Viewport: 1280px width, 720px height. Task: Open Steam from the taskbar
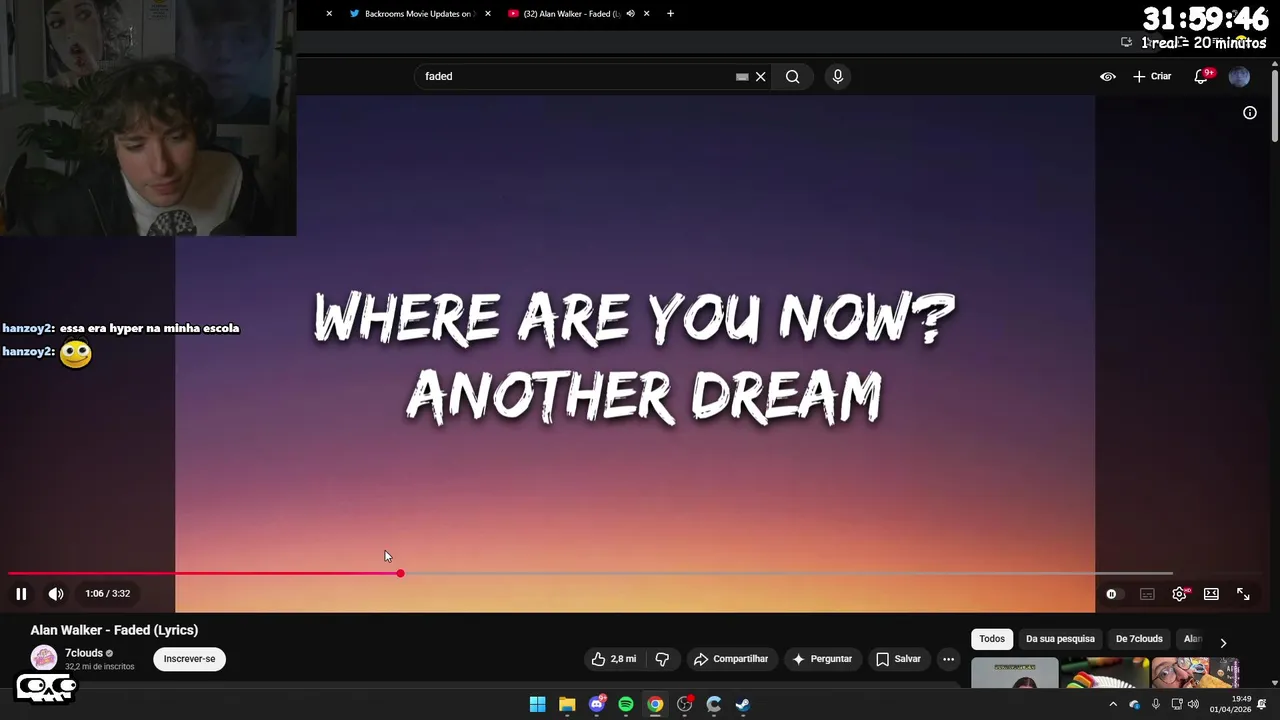tap(743, 704)
